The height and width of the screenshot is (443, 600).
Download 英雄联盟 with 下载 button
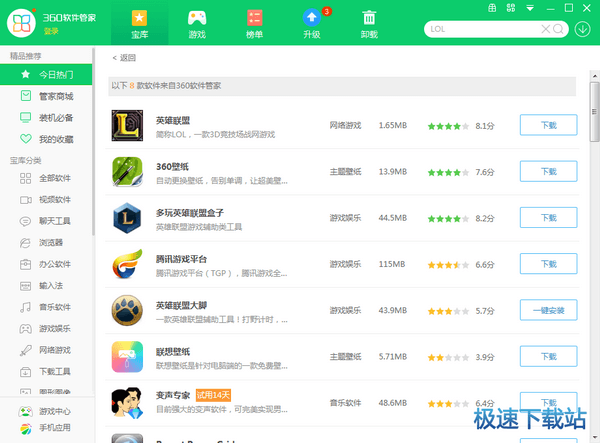pos(548,125)
